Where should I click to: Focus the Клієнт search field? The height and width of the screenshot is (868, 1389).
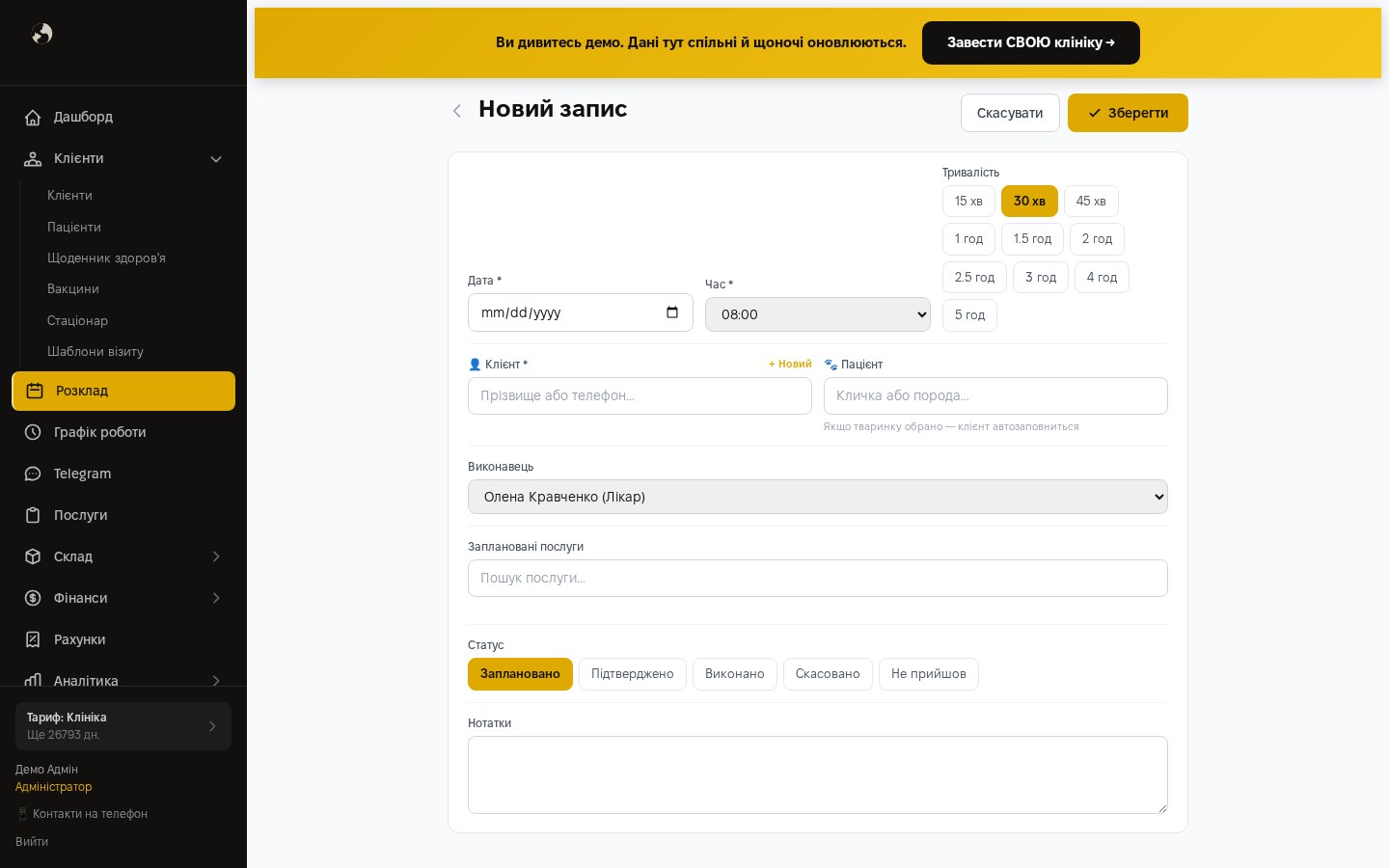[640, 395]
